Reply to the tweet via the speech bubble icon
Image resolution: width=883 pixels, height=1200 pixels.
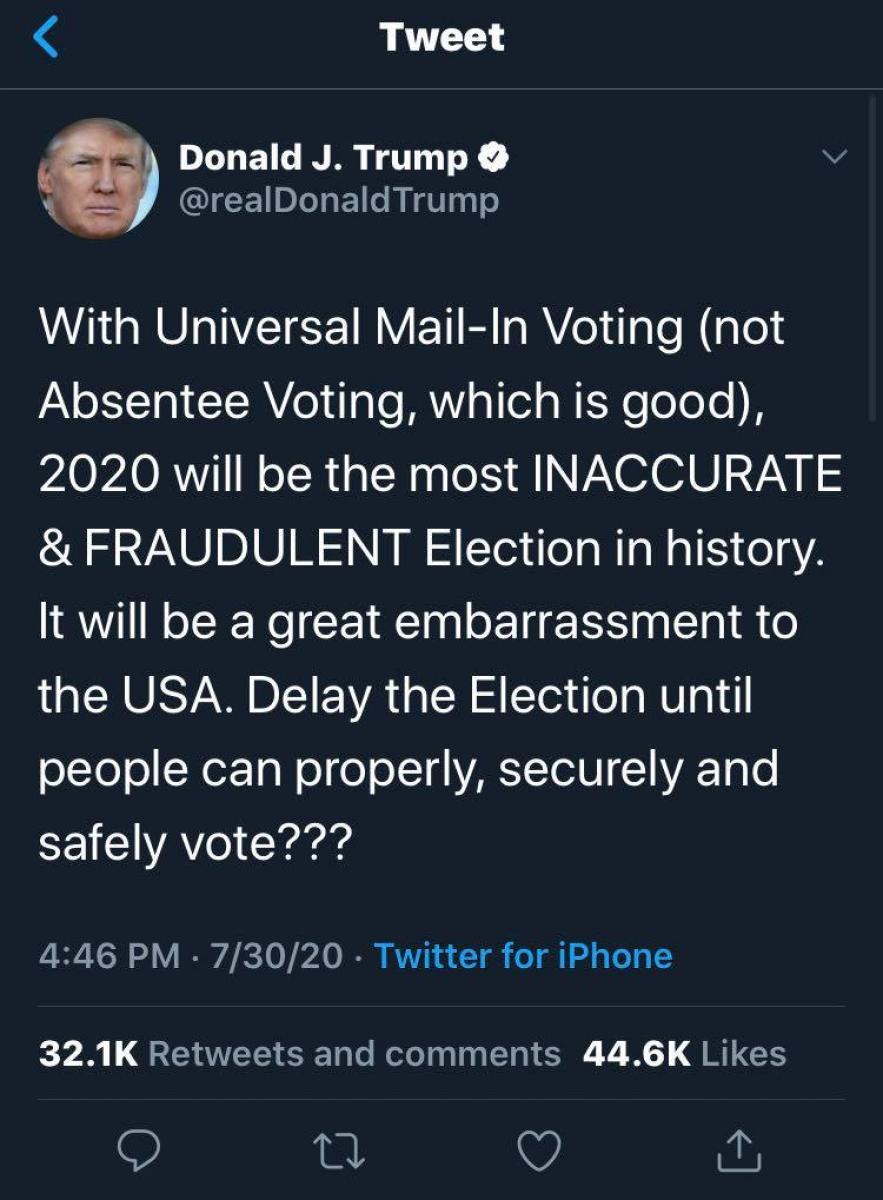point(141,1153)
